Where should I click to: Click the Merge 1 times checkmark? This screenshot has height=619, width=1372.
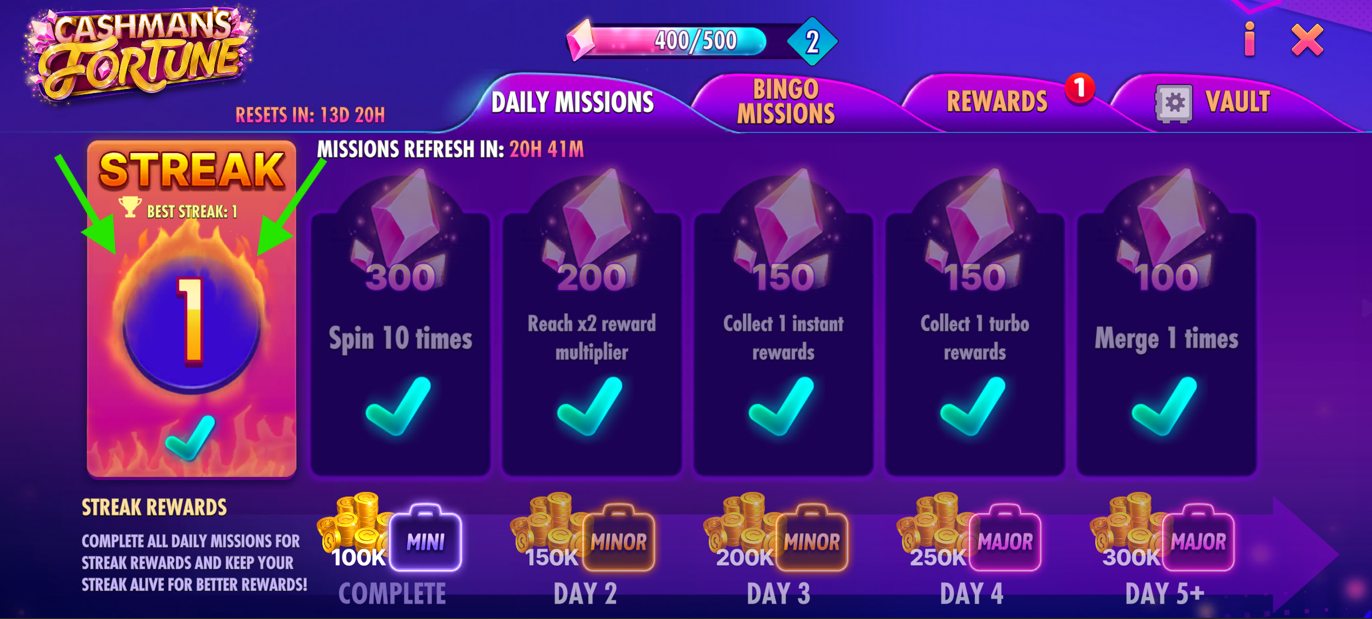[x=1165, y=406]
